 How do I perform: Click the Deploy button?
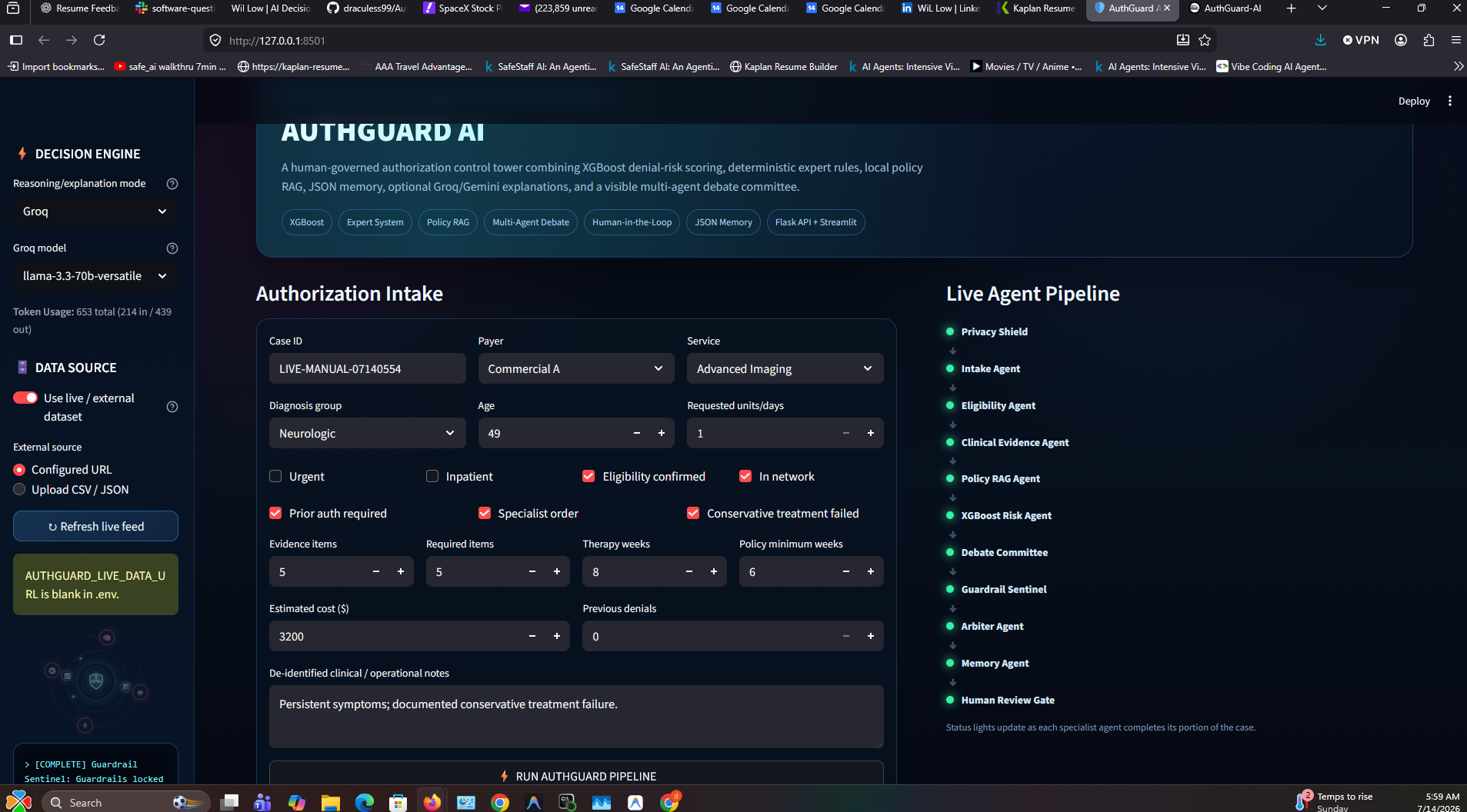coord(1414,101)
